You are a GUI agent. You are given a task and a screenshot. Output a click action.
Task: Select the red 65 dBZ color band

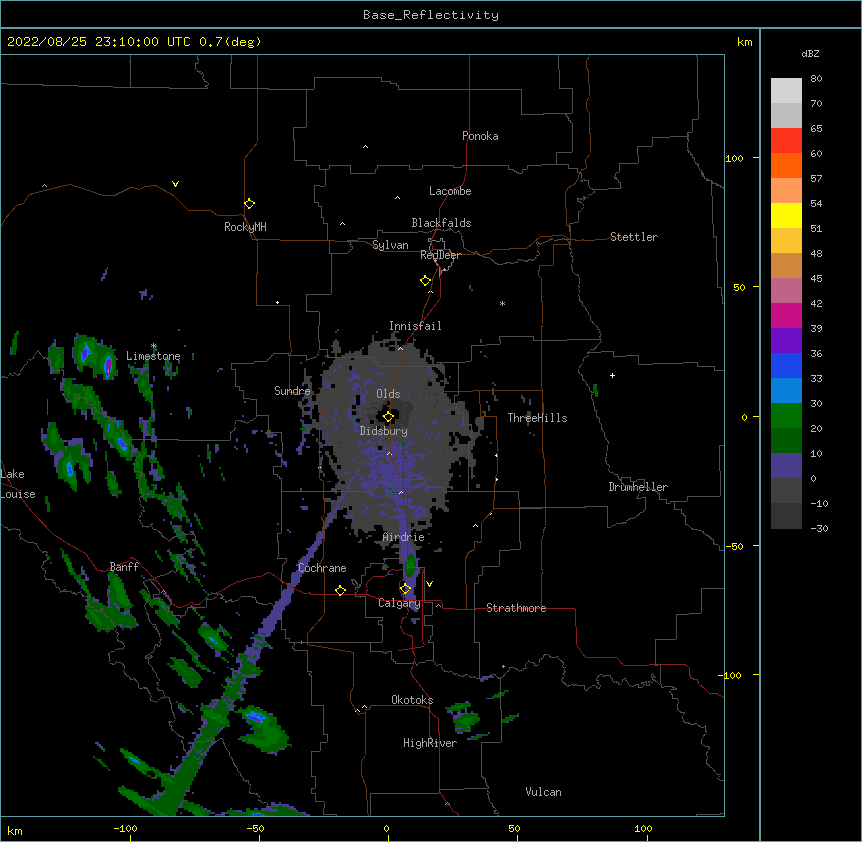(x=786, y=141)
